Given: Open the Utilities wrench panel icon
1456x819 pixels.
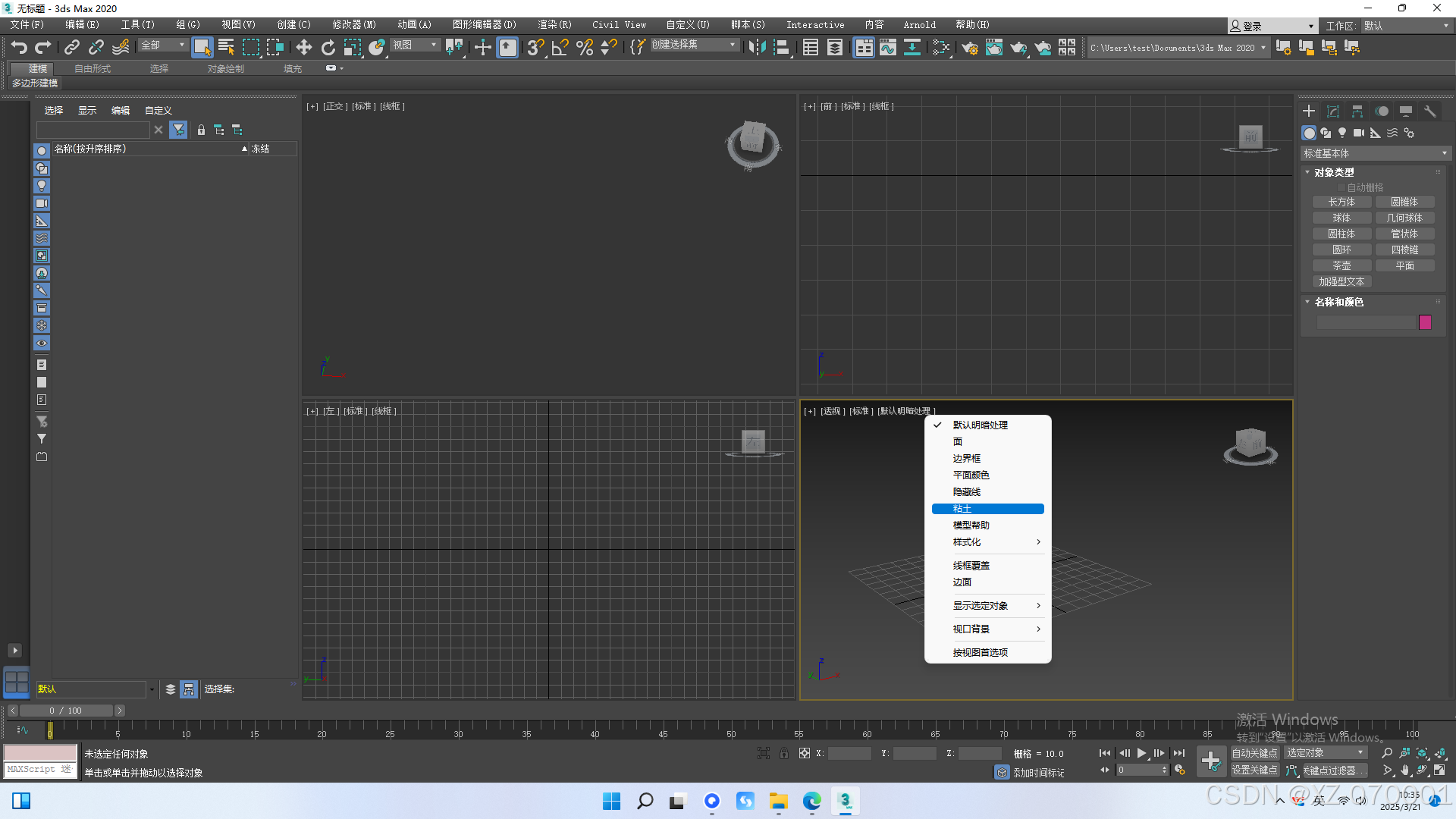Looking at the screenshot, I should click(1429, 111).
